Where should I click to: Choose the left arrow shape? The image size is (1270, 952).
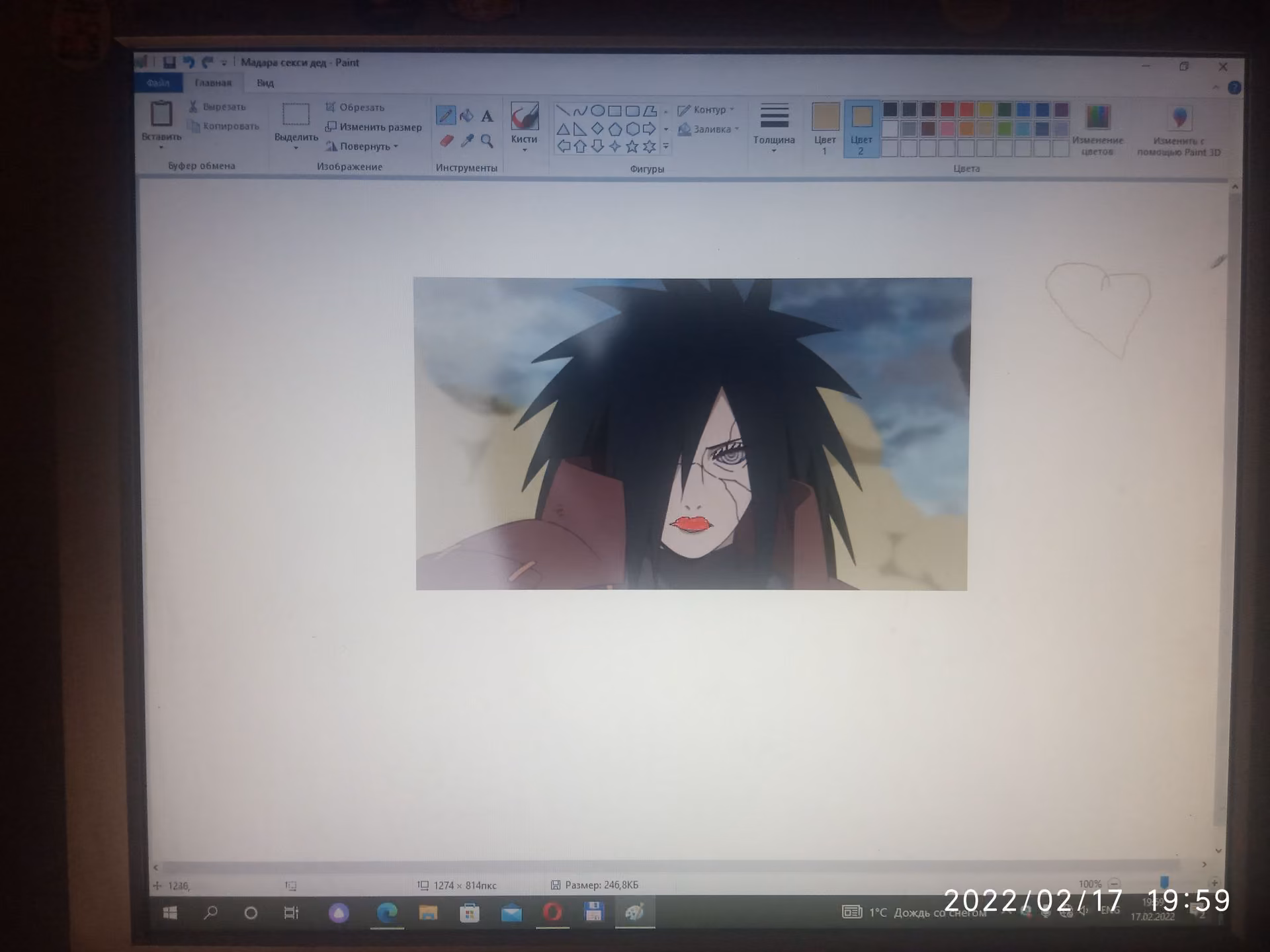point(564,146)
